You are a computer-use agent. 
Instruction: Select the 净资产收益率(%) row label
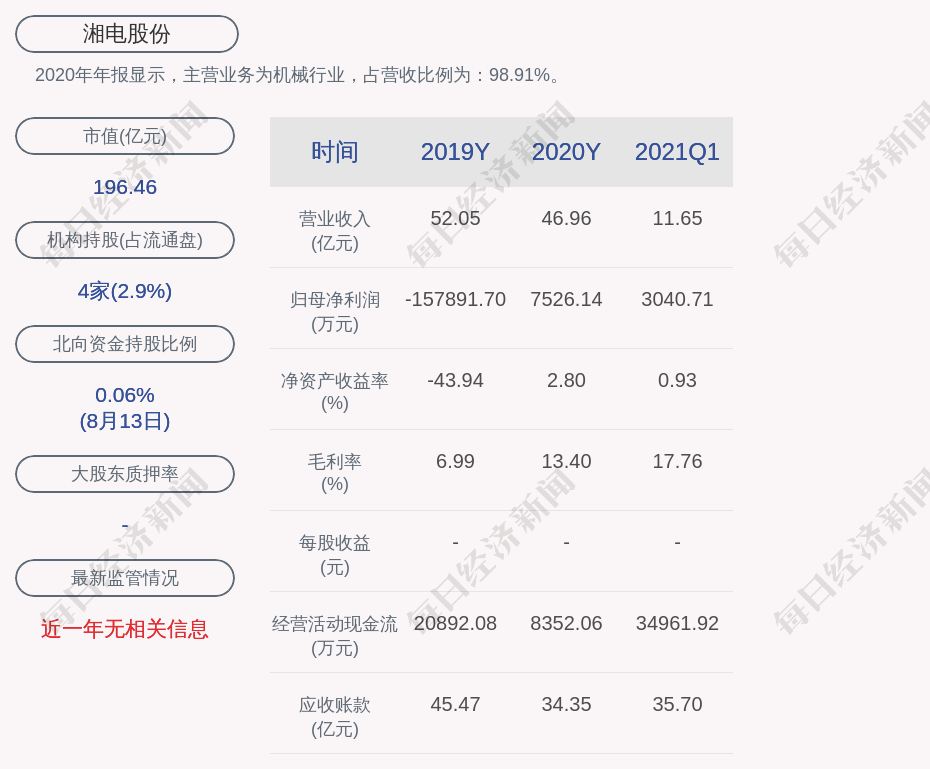[335, 392]
